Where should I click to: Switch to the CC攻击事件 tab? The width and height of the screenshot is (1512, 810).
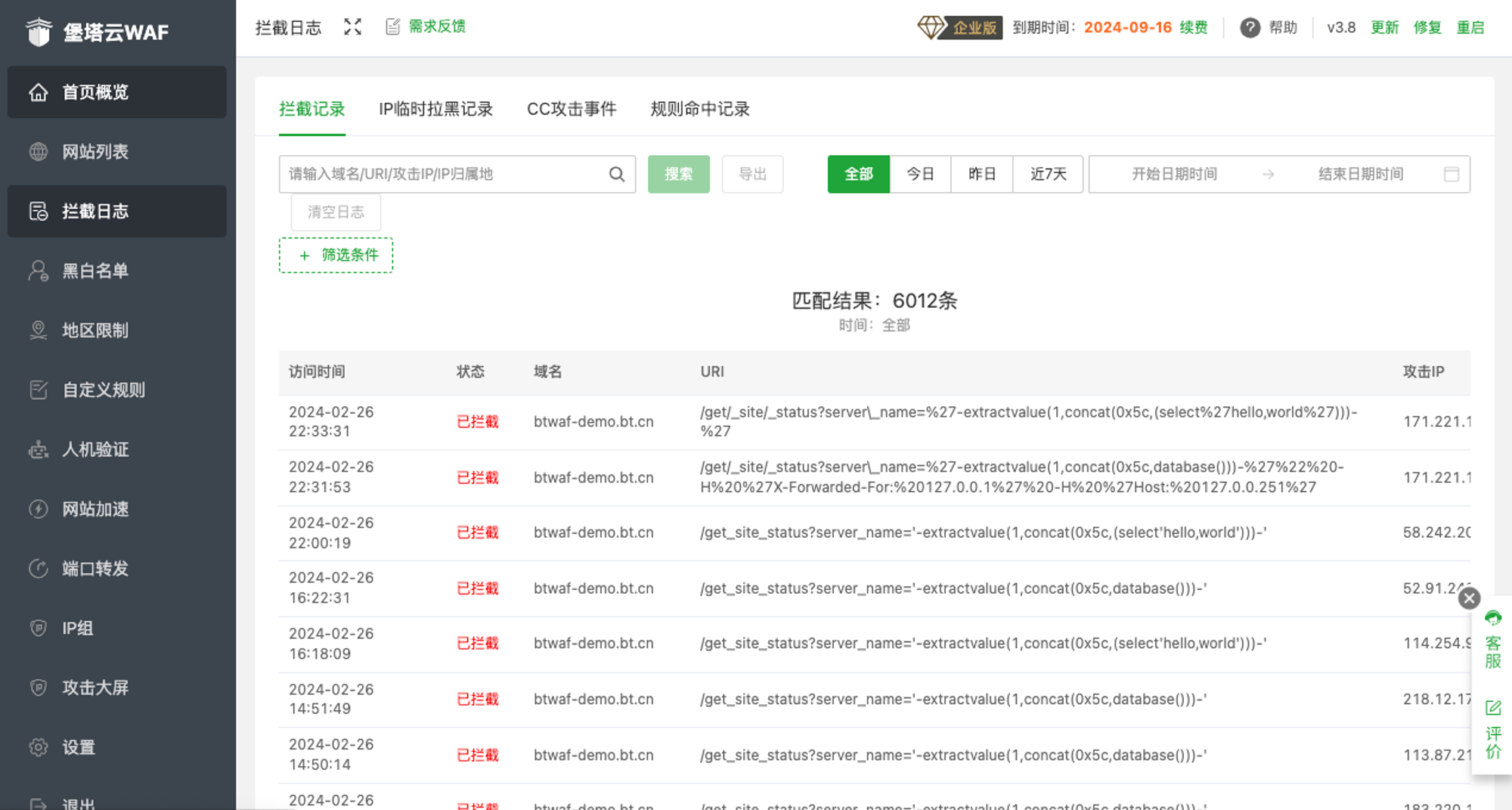point(572,109)
